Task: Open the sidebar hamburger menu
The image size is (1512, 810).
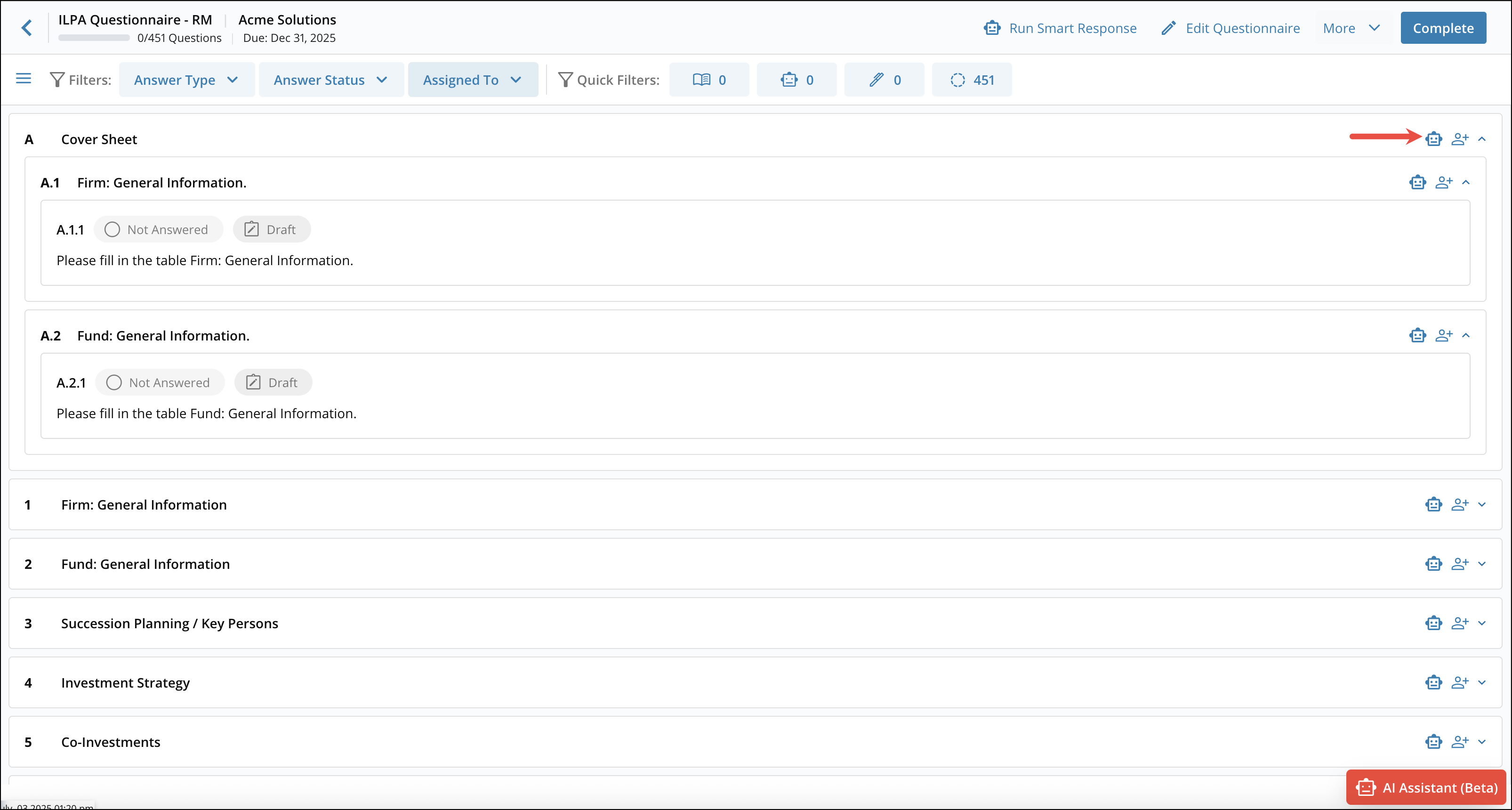Action: [x=24, y=78]
